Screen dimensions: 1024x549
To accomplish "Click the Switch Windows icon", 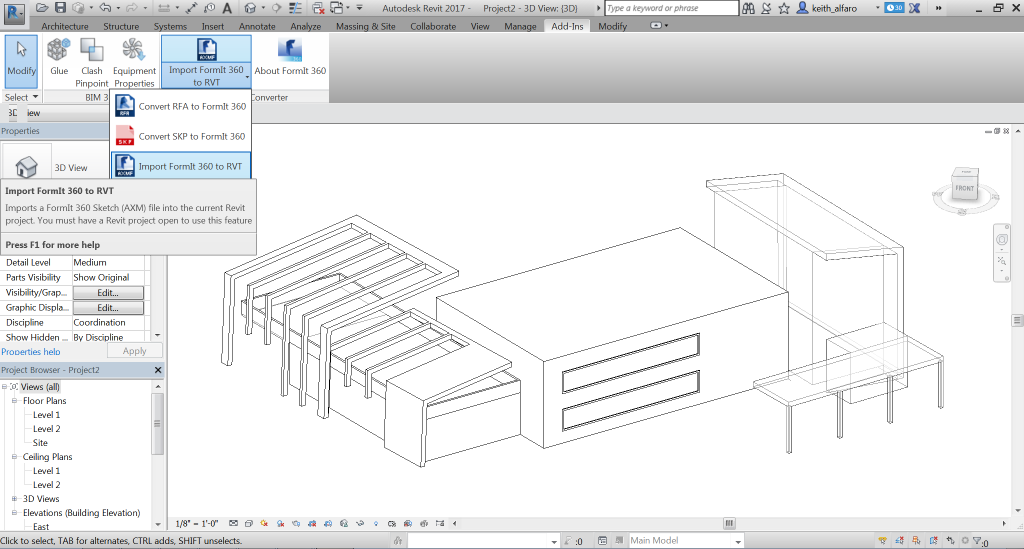I will [336, 8].
